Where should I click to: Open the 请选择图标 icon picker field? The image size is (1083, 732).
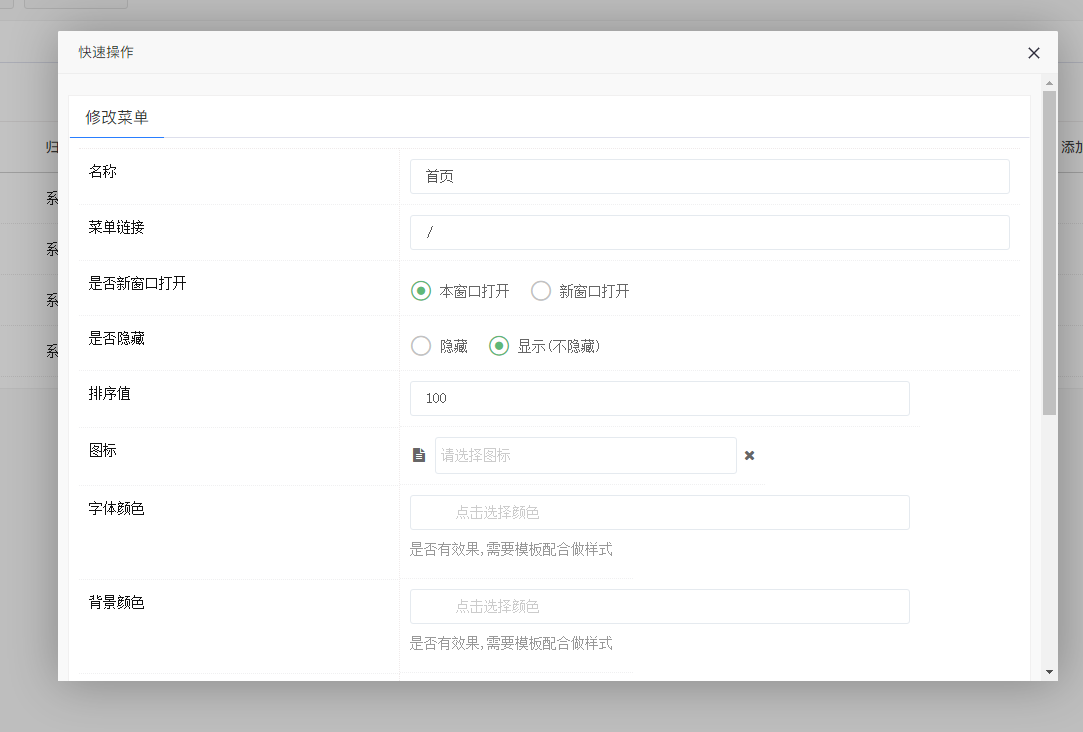585,455
